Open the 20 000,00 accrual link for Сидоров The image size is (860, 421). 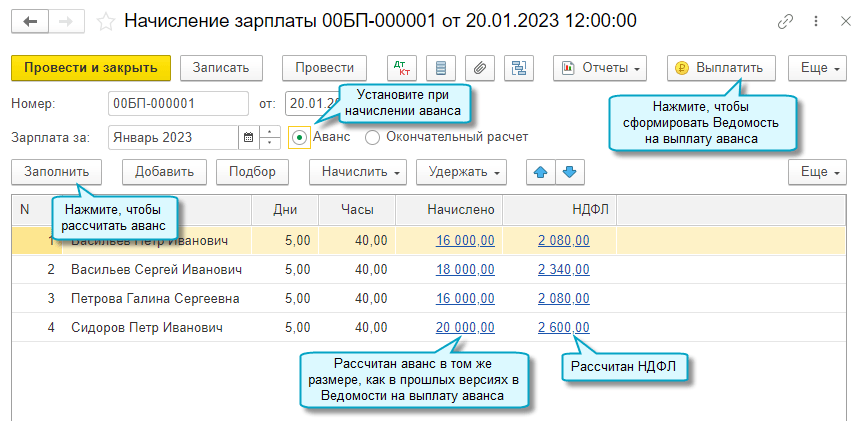coord(465,327)
